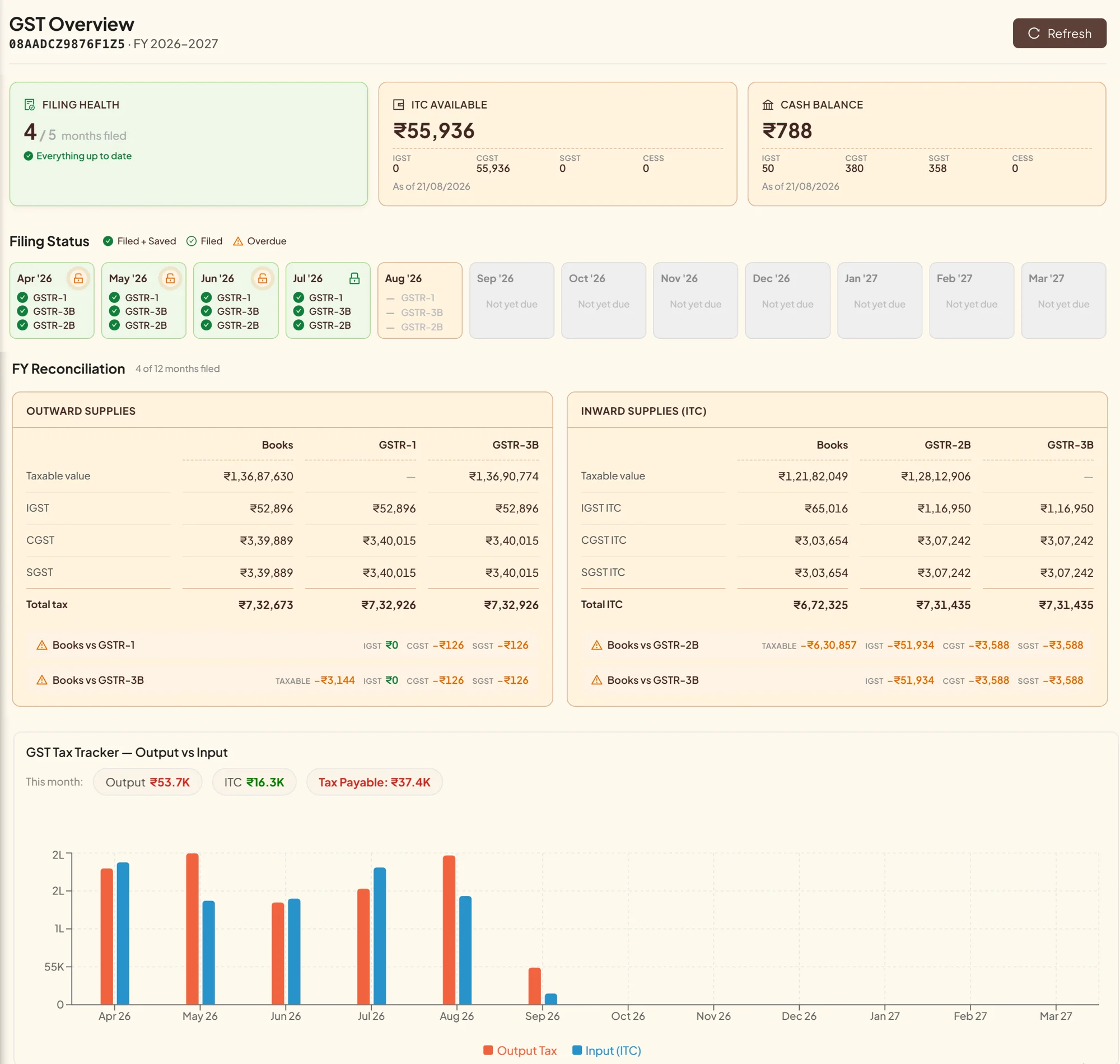
Task: Click the Filed legend outlined check icon
Action: (192, 241)
